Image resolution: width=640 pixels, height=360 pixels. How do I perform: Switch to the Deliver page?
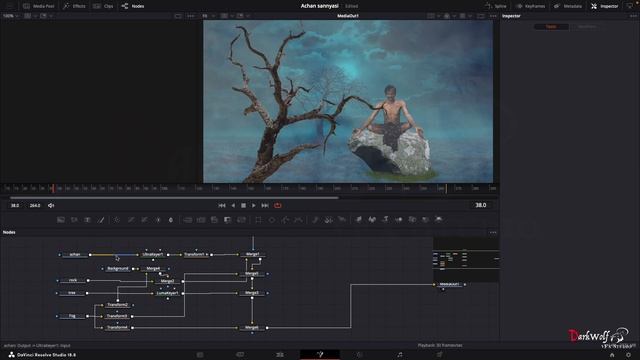tap(440, 355)
